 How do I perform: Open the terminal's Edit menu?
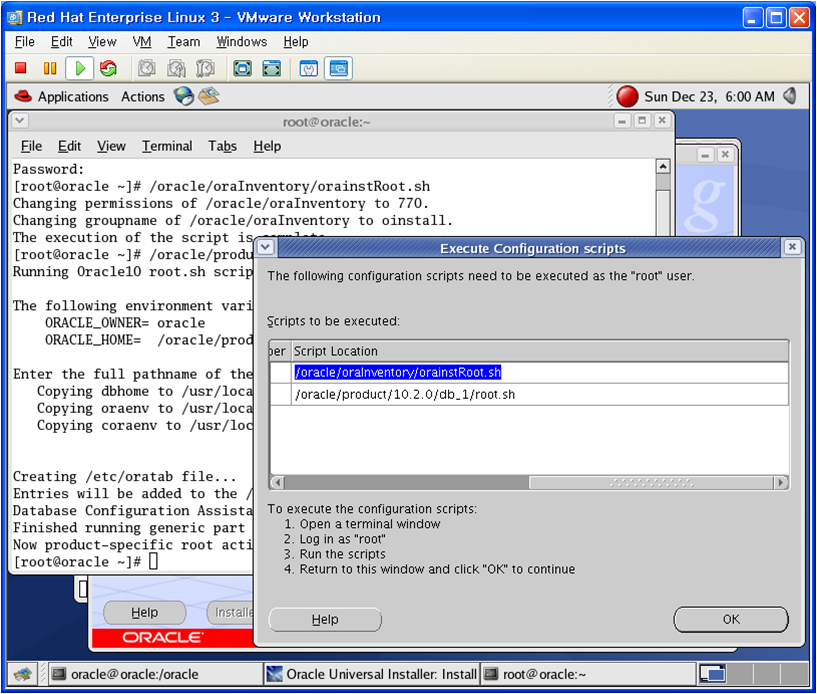[x=69, y=146]
